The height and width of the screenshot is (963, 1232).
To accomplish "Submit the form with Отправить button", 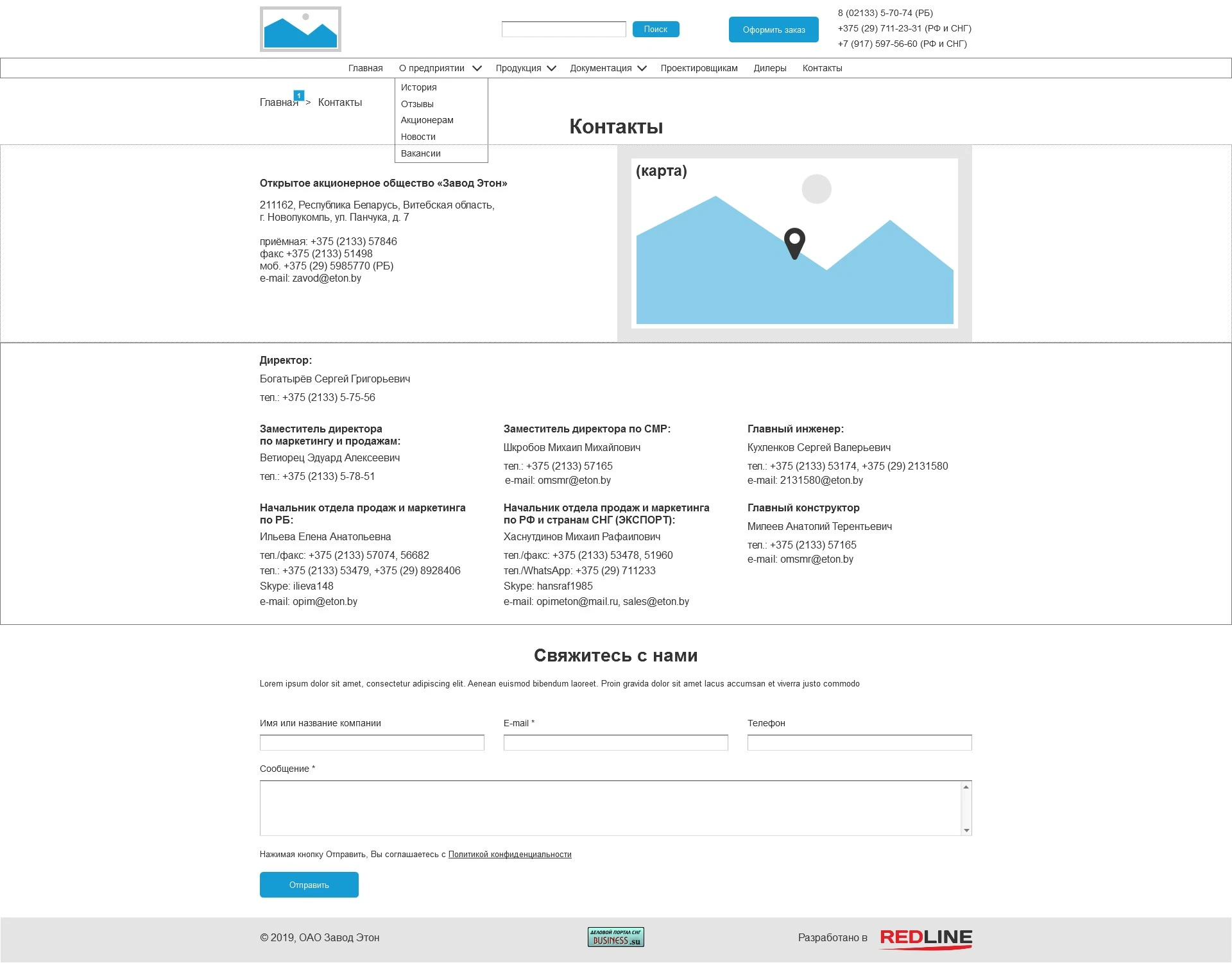I will tap(309, 885).
